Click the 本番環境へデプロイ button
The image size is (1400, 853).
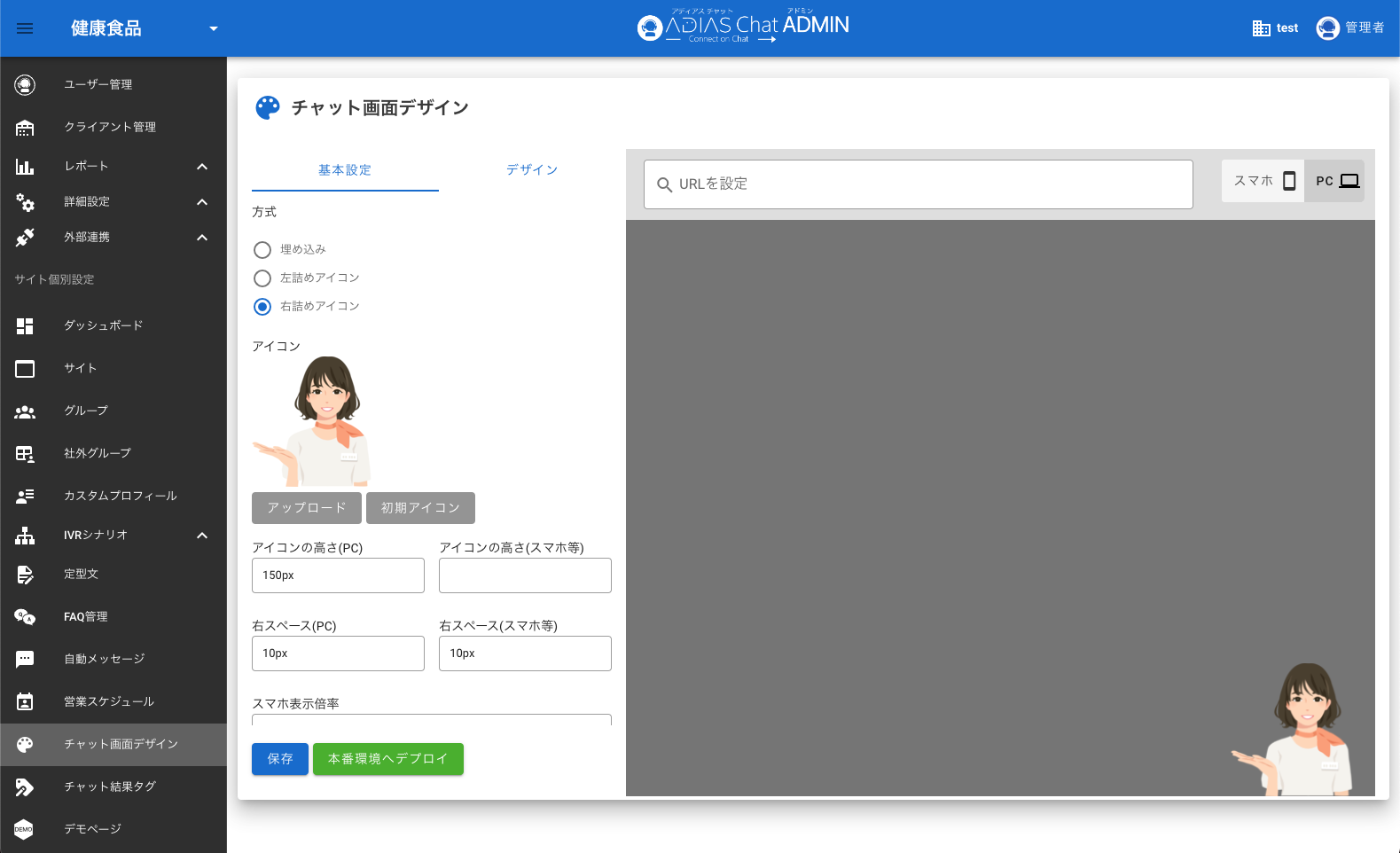click(388, 759)
